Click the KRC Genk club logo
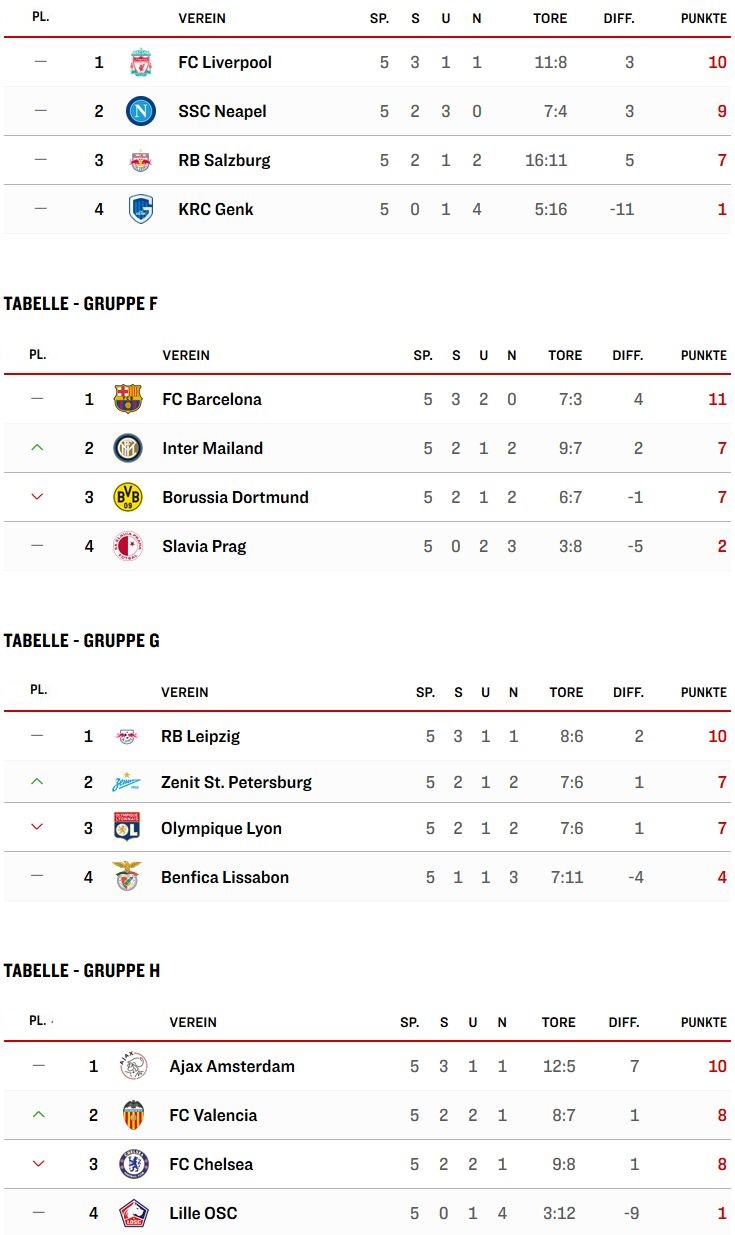The image size is (735, 1235). point(141,209)
